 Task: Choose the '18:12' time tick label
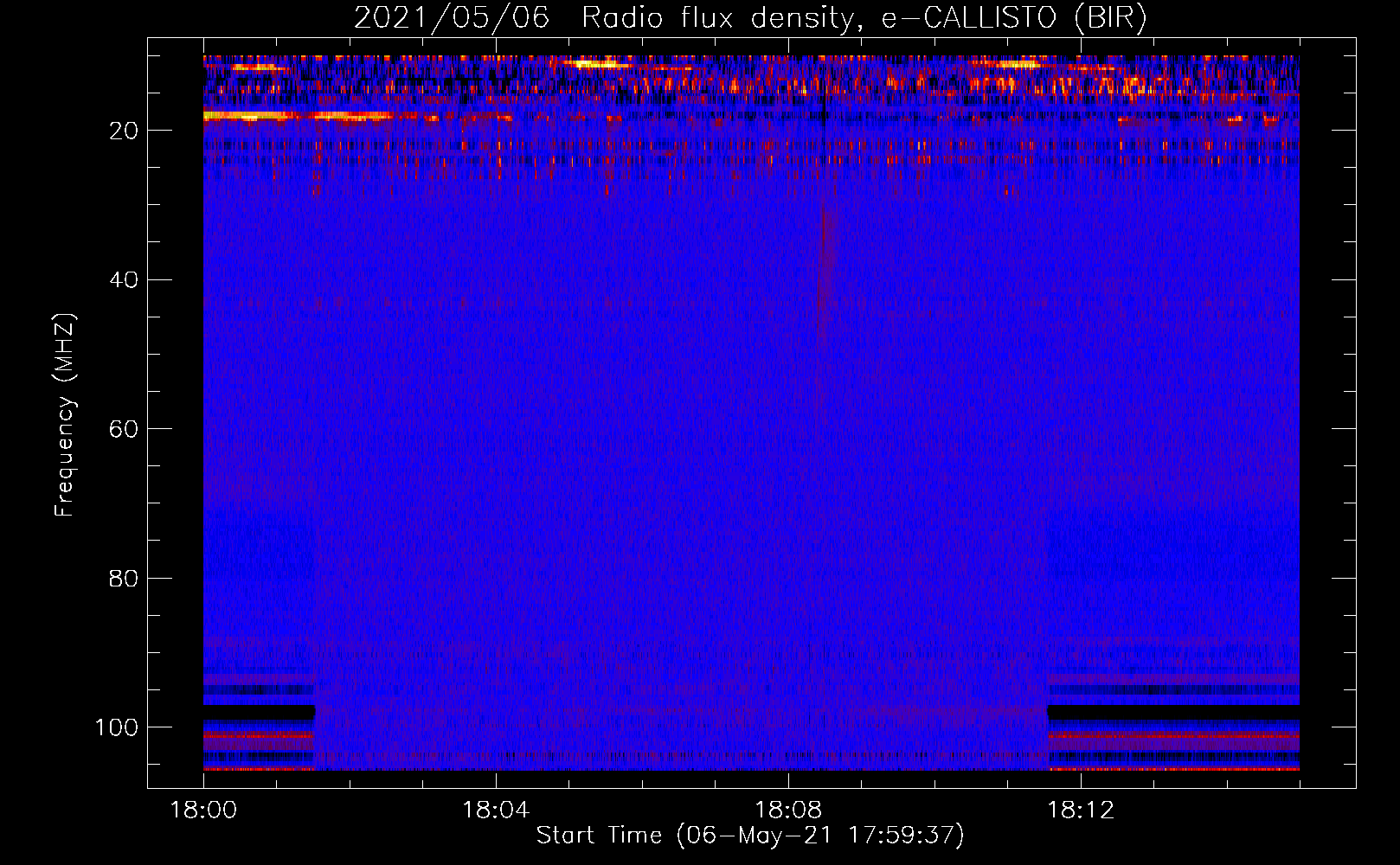[x=1081, y=811]
